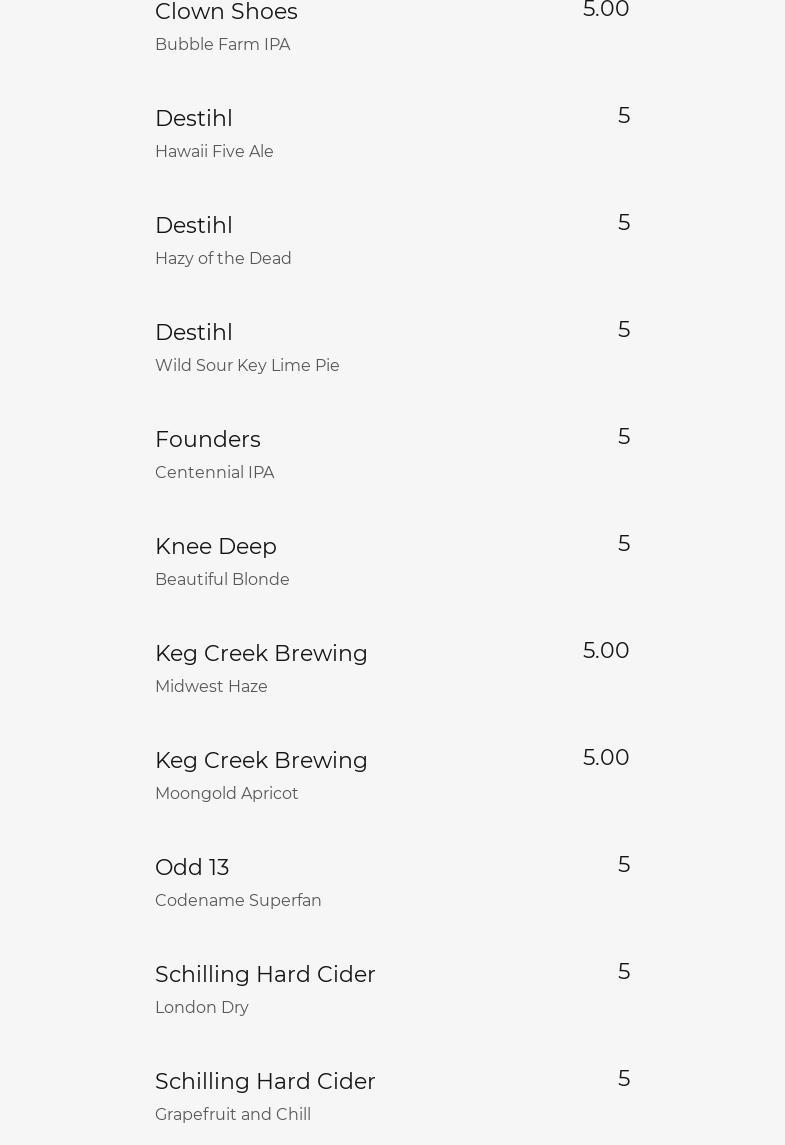
Task: Click the price next to Knee Deep
Action: click(624, 544)
